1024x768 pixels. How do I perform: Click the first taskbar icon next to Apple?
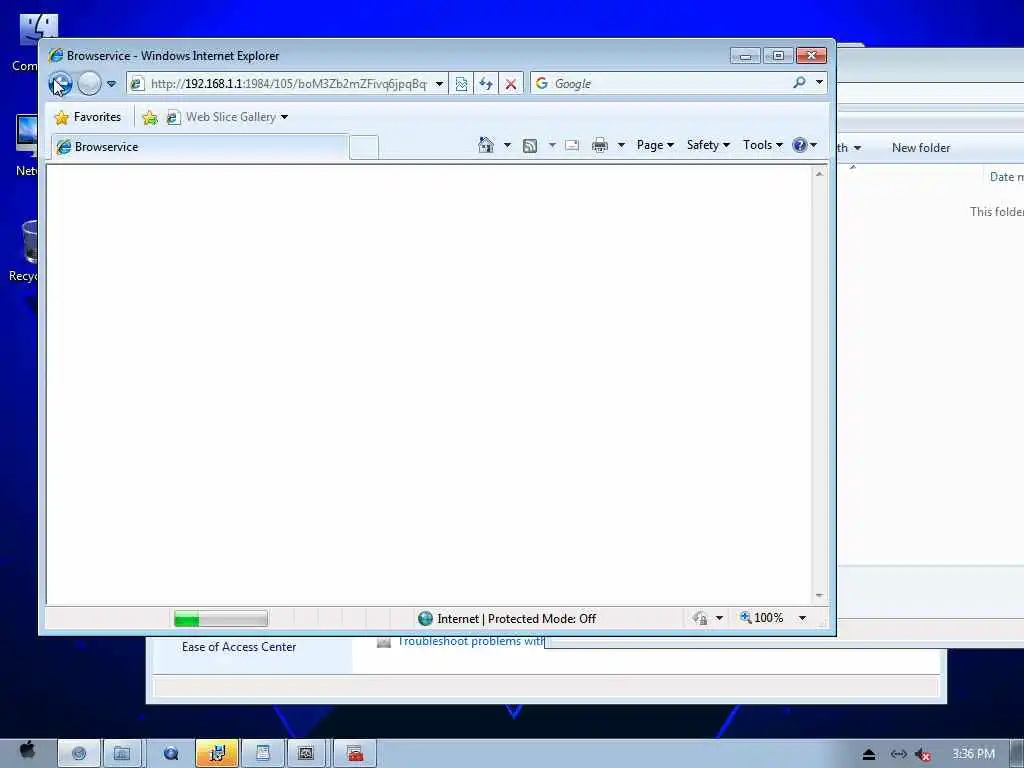pyautogui.click(x=79, y=753)
